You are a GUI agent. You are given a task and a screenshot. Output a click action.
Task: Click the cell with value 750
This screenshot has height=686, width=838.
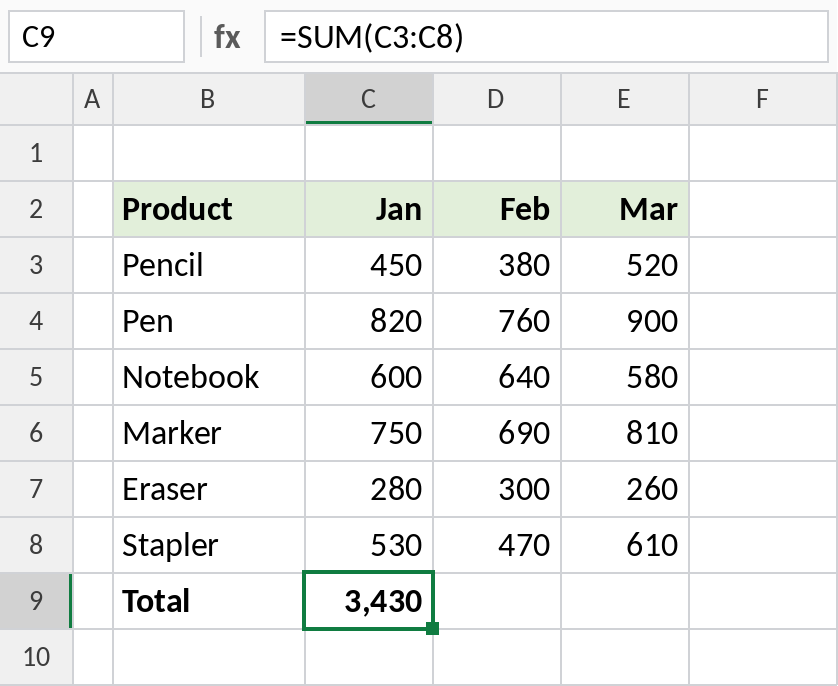[x=369, y=433]
